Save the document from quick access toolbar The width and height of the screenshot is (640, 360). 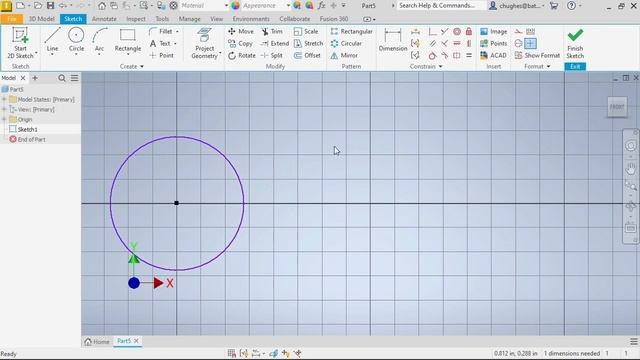50,6
